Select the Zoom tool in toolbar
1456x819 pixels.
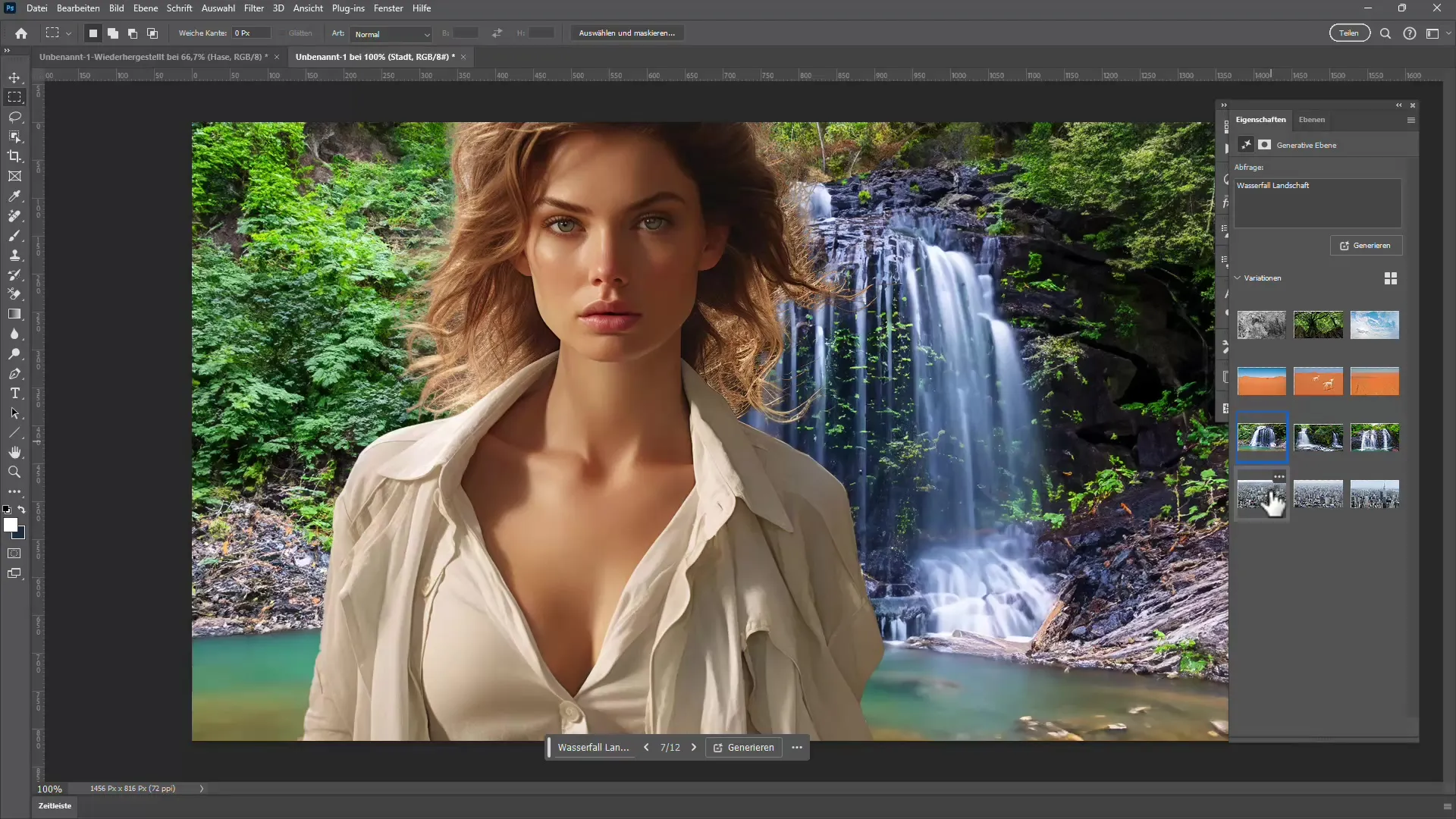pos(14,472)
